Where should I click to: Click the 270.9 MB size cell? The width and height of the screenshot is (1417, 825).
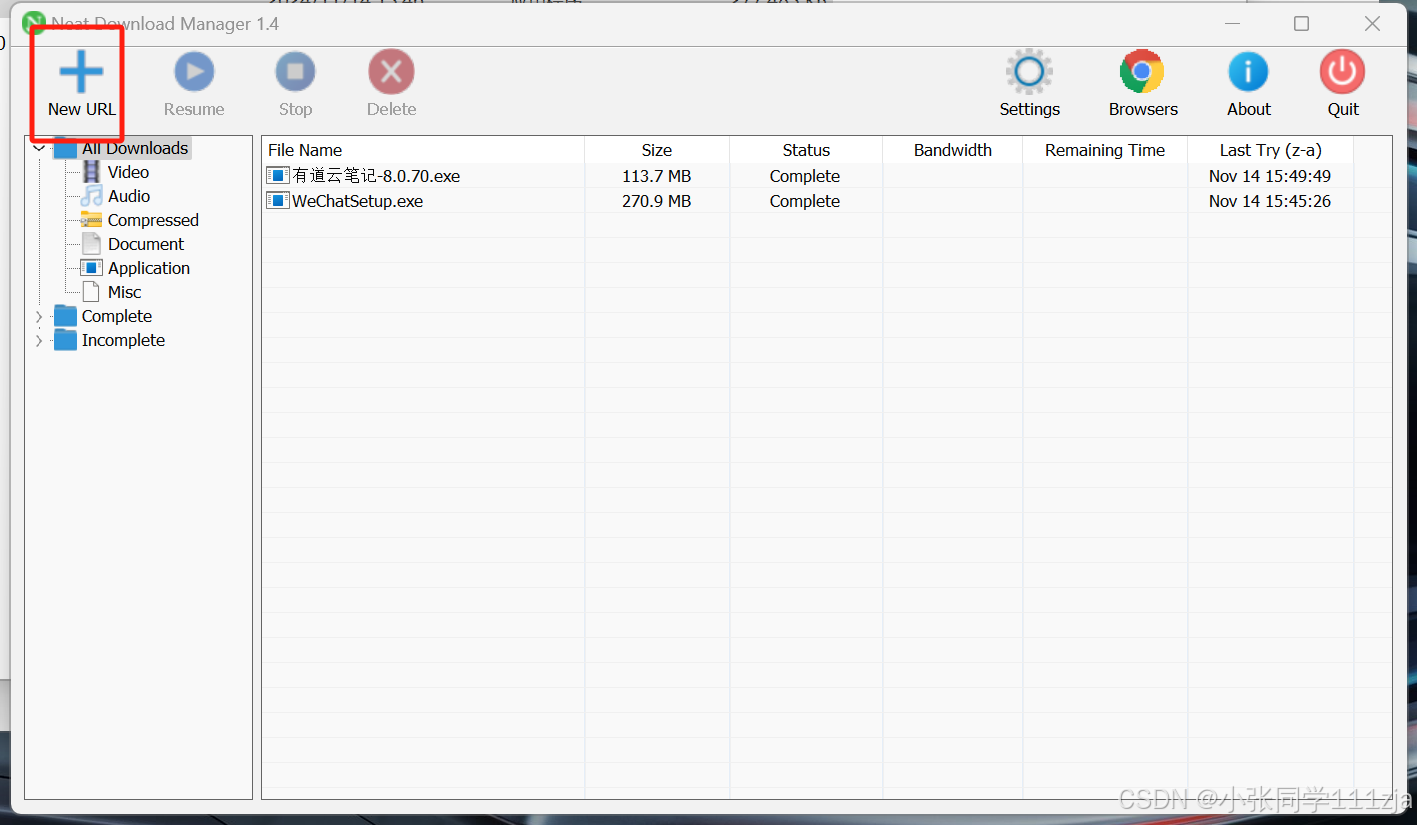(656, 201)
